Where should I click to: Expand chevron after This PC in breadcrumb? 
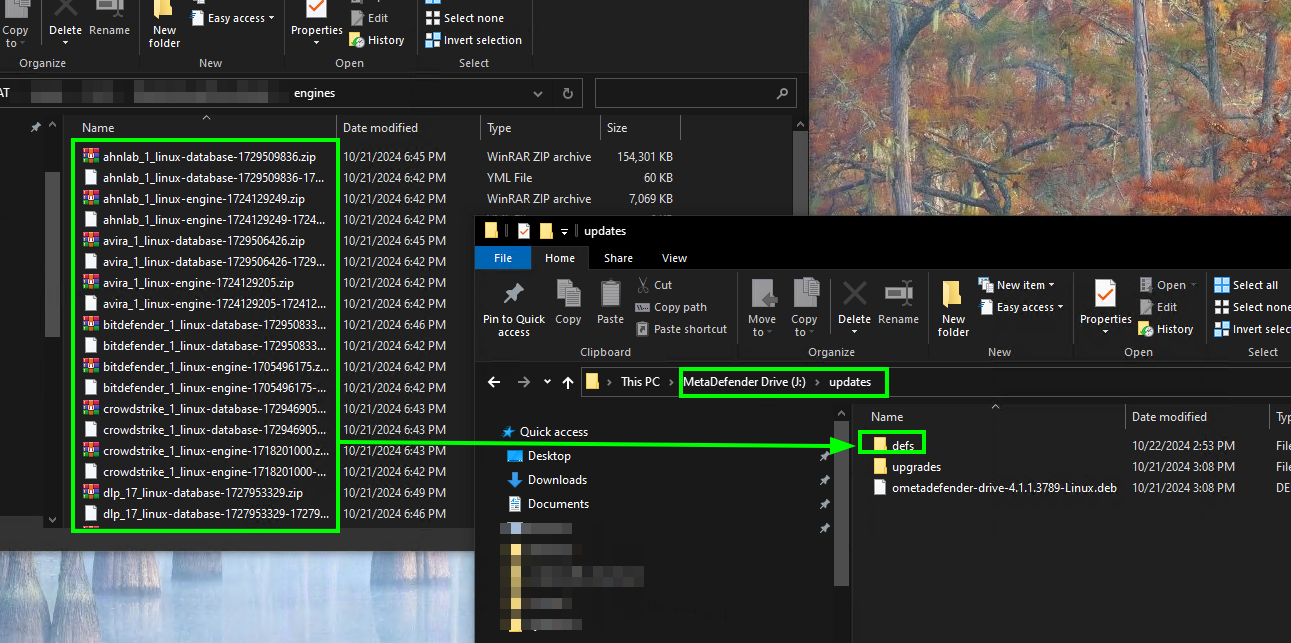coord(669,382)
